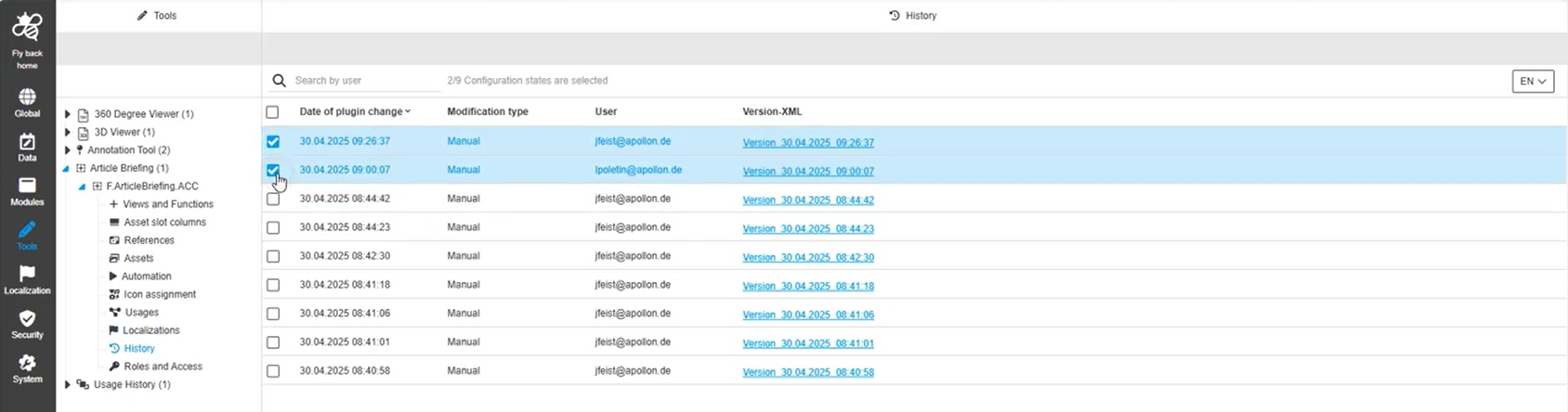Open Security shield icon in sidebar
The width and height of the screenshot is (1568, 412).
[x=27, y=319]
